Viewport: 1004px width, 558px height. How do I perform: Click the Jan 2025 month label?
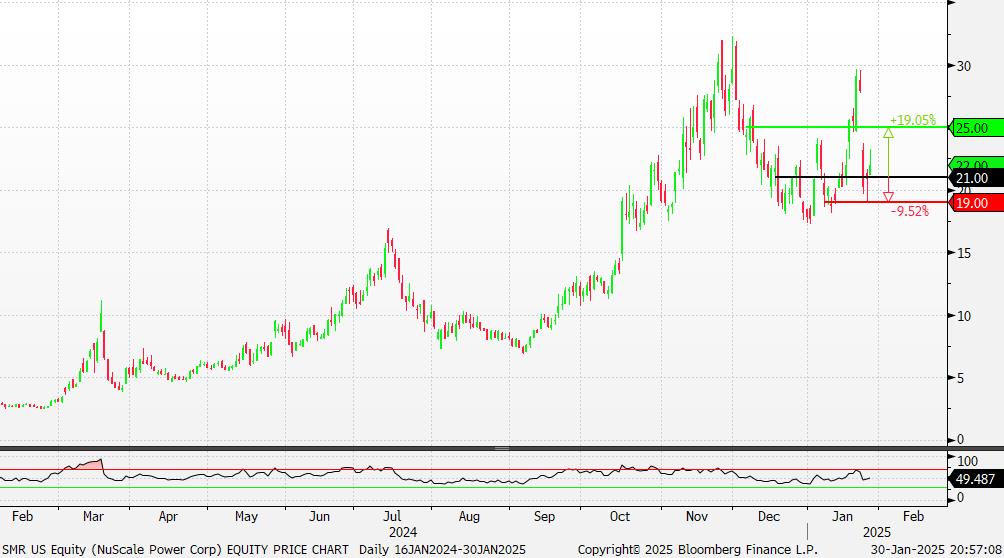[x=843, y=516]
